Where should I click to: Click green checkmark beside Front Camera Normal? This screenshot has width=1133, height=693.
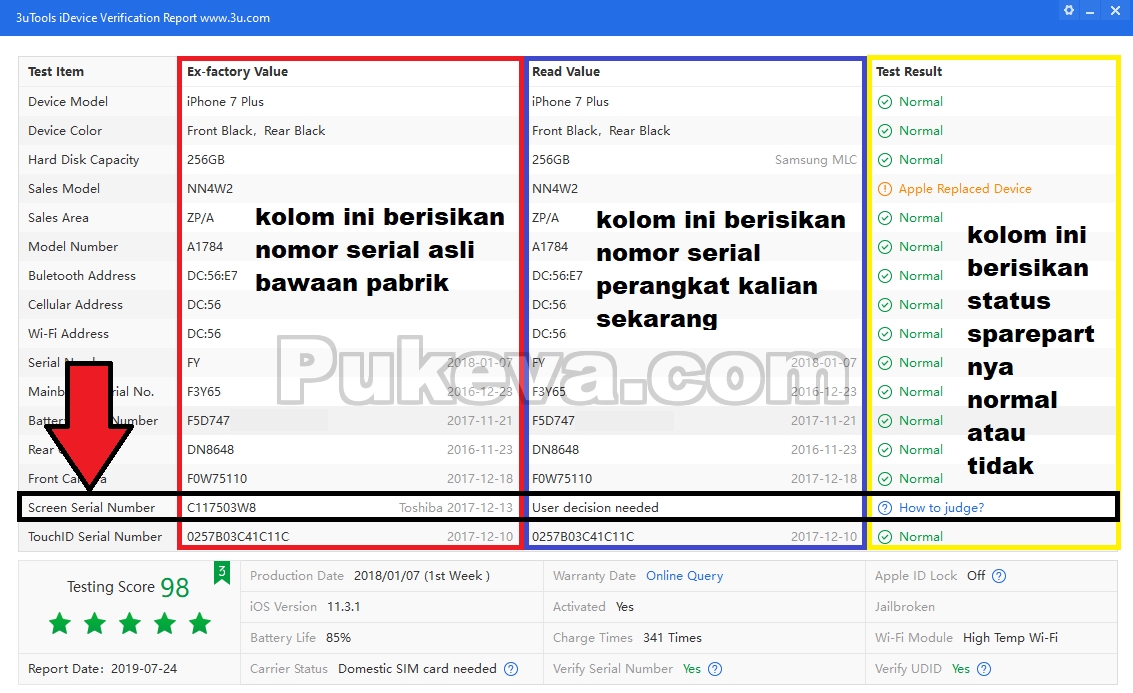[887, 478]
